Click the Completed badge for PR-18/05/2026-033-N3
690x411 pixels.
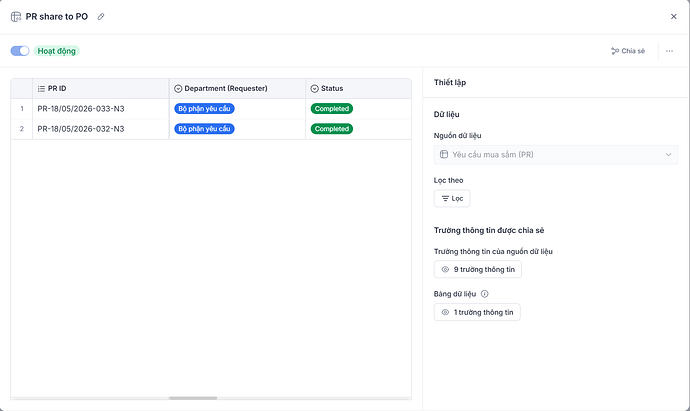pos(332,109)
